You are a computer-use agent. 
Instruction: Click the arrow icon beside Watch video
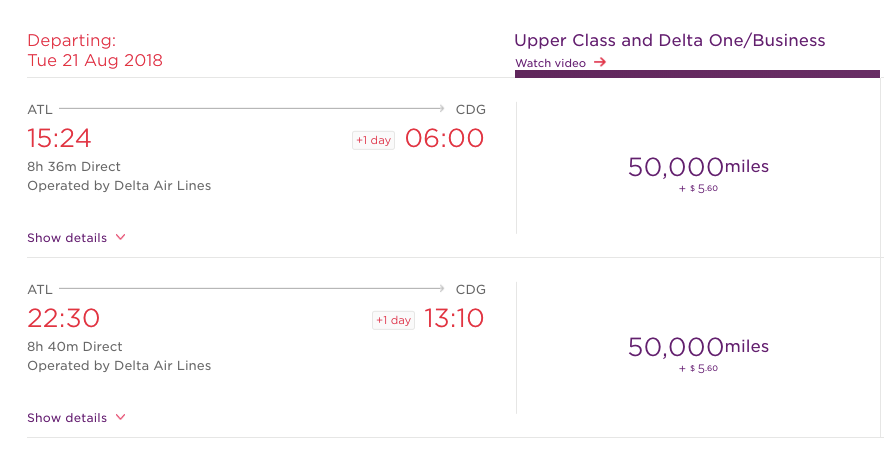600,63
